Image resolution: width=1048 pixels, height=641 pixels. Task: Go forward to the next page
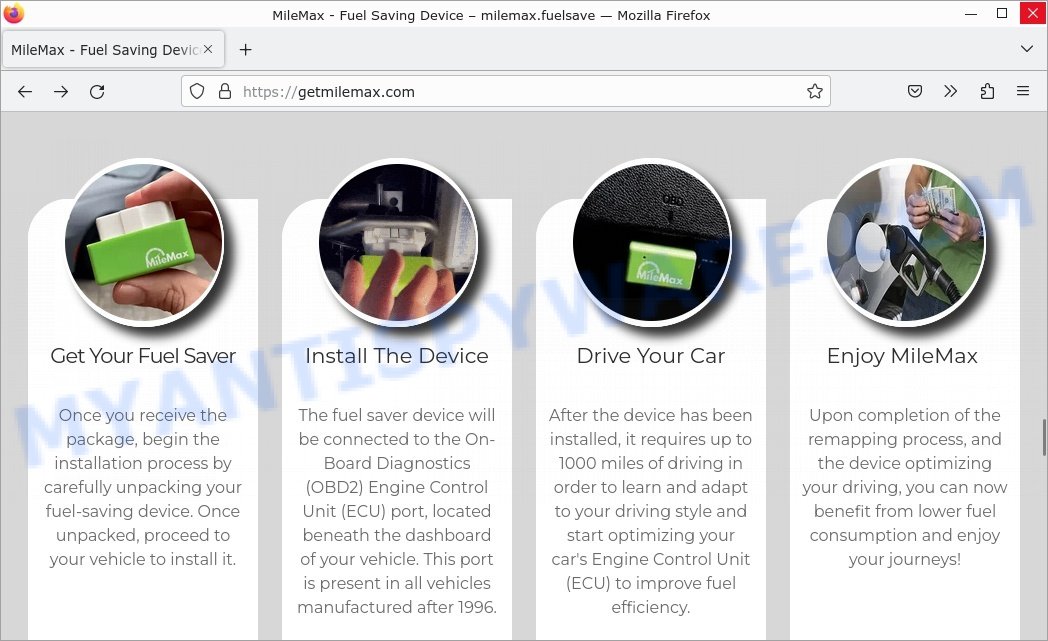click(x=61, y=92)
